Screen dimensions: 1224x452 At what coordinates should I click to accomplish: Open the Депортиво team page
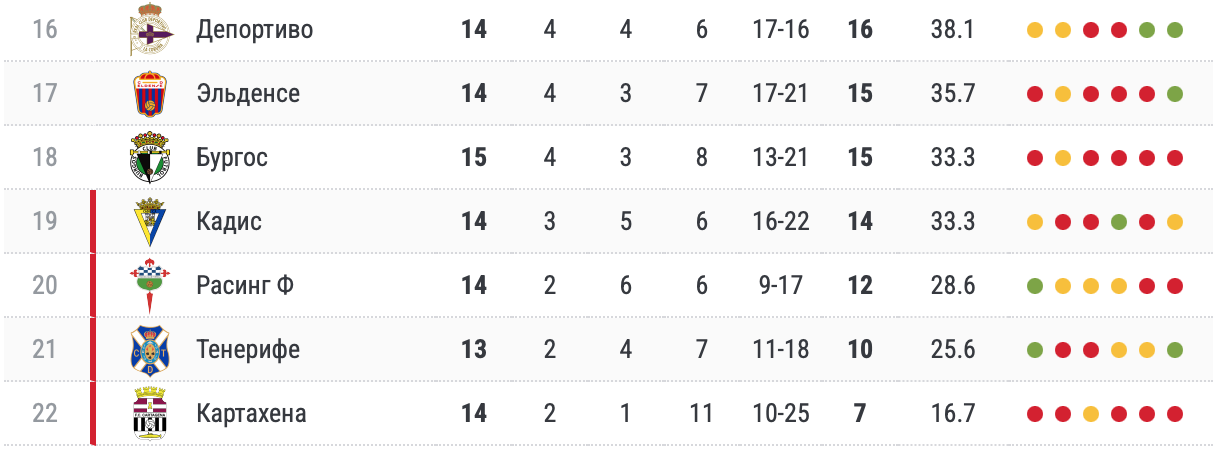coord(255,30)
